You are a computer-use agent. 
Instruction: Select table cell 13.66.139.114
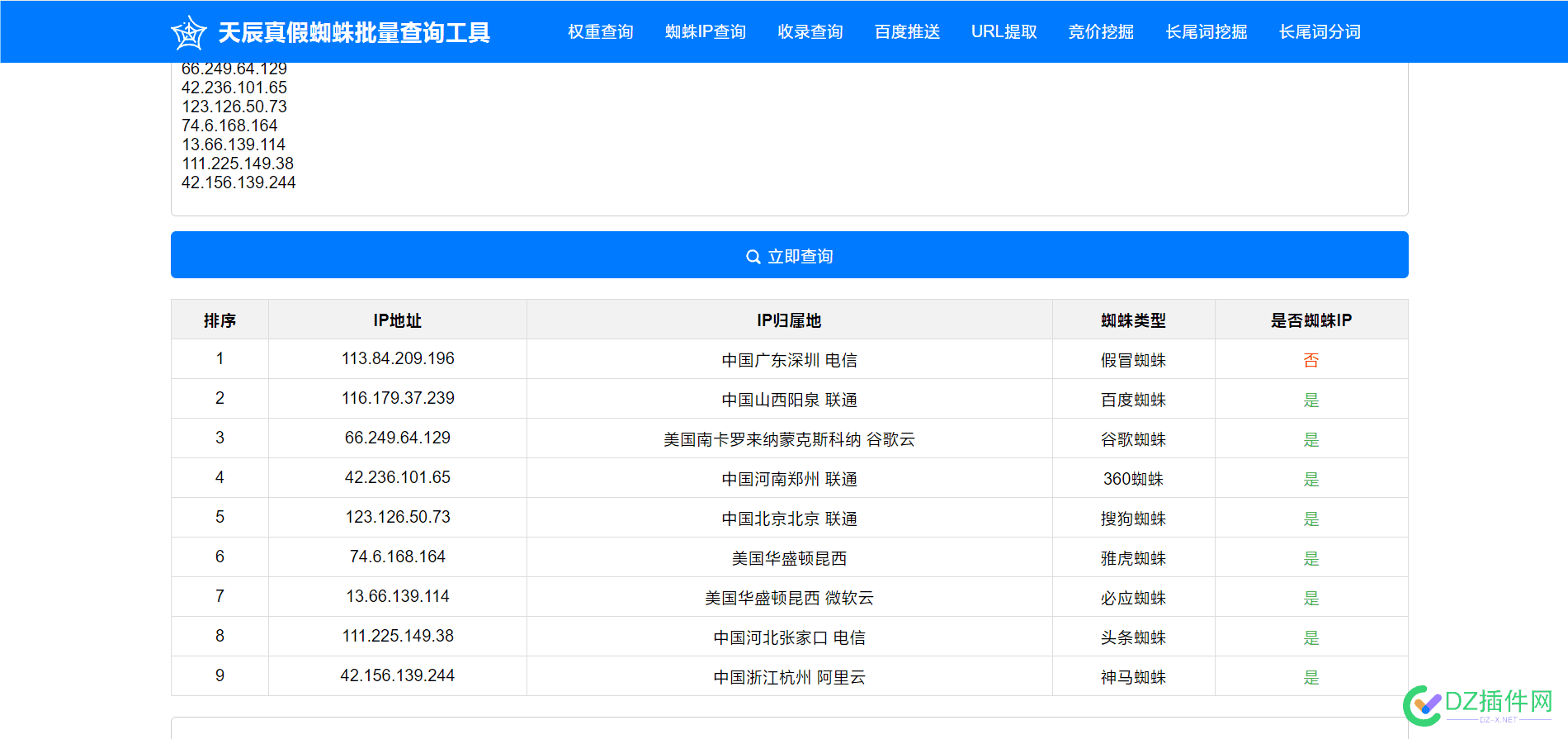398,596
